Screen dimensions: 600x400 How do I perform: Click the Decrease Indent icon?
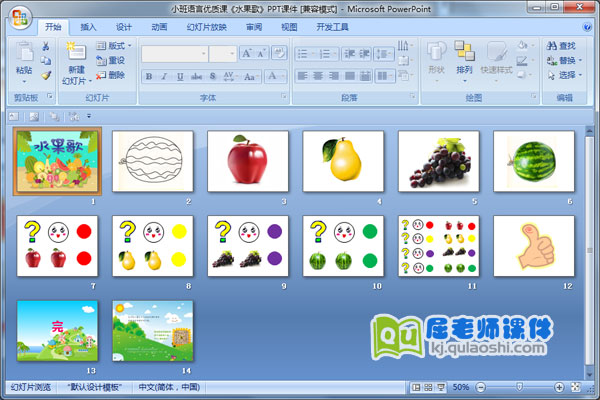pyautogui.click(x=349, y=54)
